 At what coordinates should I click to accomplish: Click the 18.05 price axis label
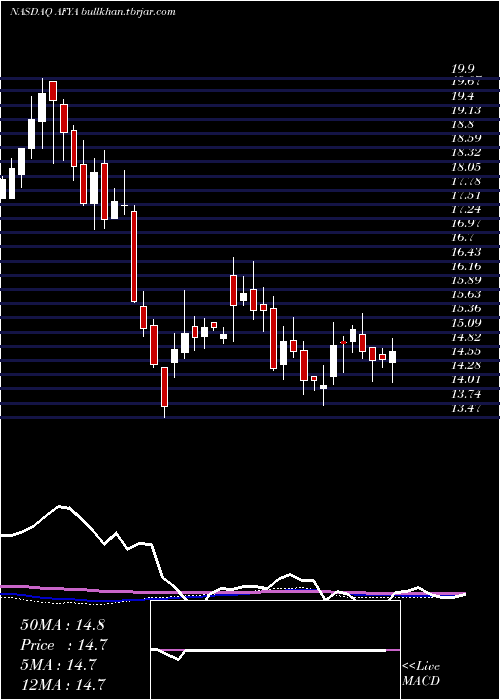(466, 167)
